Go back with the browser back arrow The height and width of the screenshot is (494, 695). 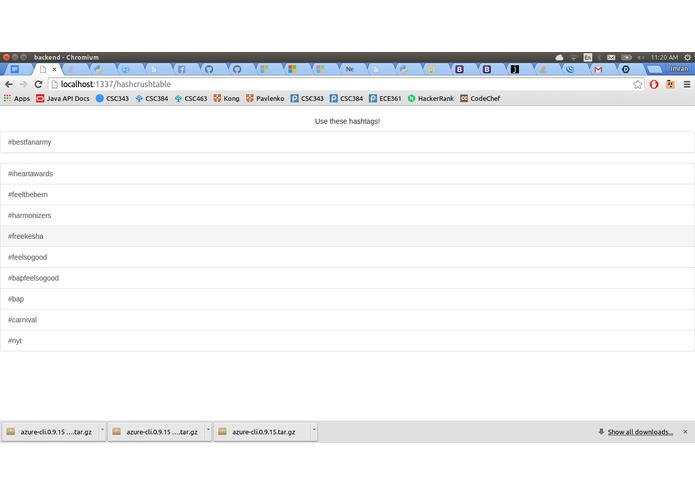[9, 84]
